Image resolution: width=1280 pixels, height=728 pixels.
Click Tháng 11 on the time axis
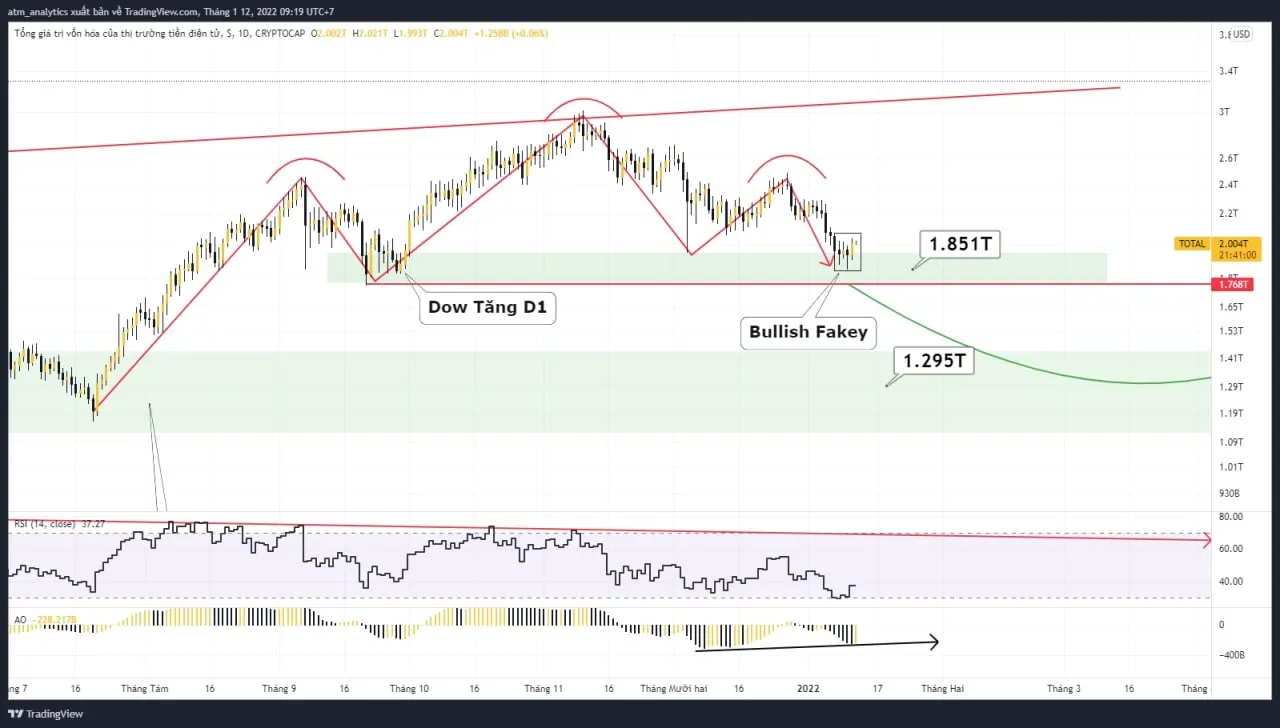tap(544, 688)
